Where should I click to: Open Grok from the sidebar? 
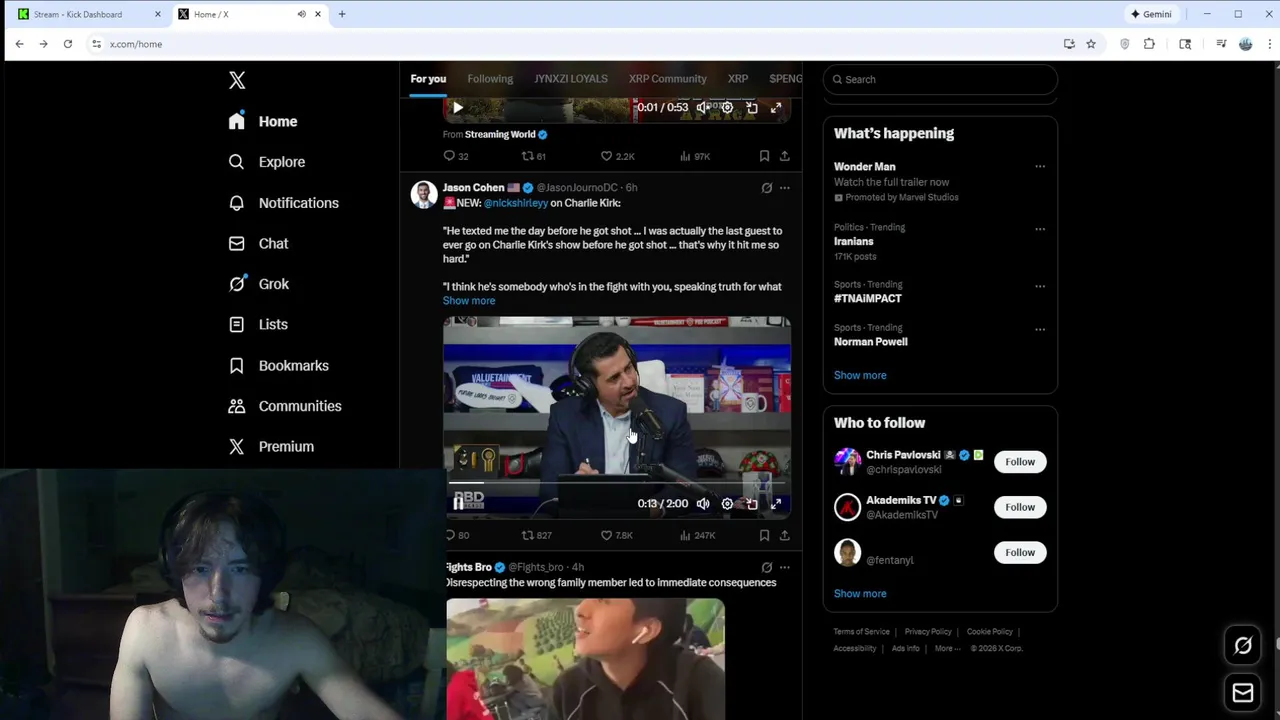click(x=258, y=284)
